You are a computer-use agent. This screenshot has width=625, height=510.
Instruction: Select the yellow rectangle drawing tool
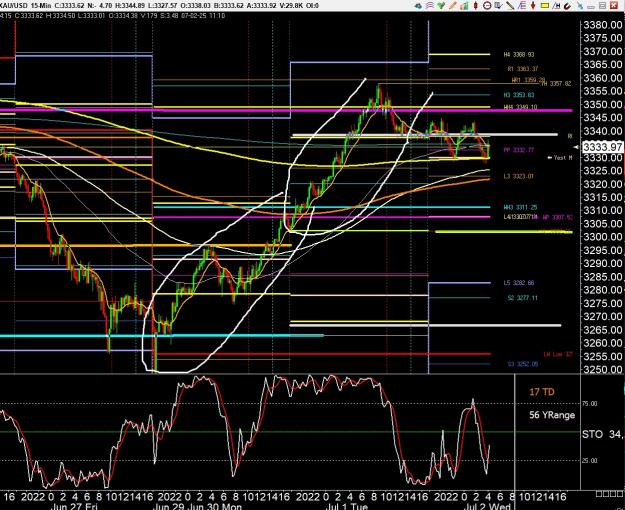click(545, 6)
